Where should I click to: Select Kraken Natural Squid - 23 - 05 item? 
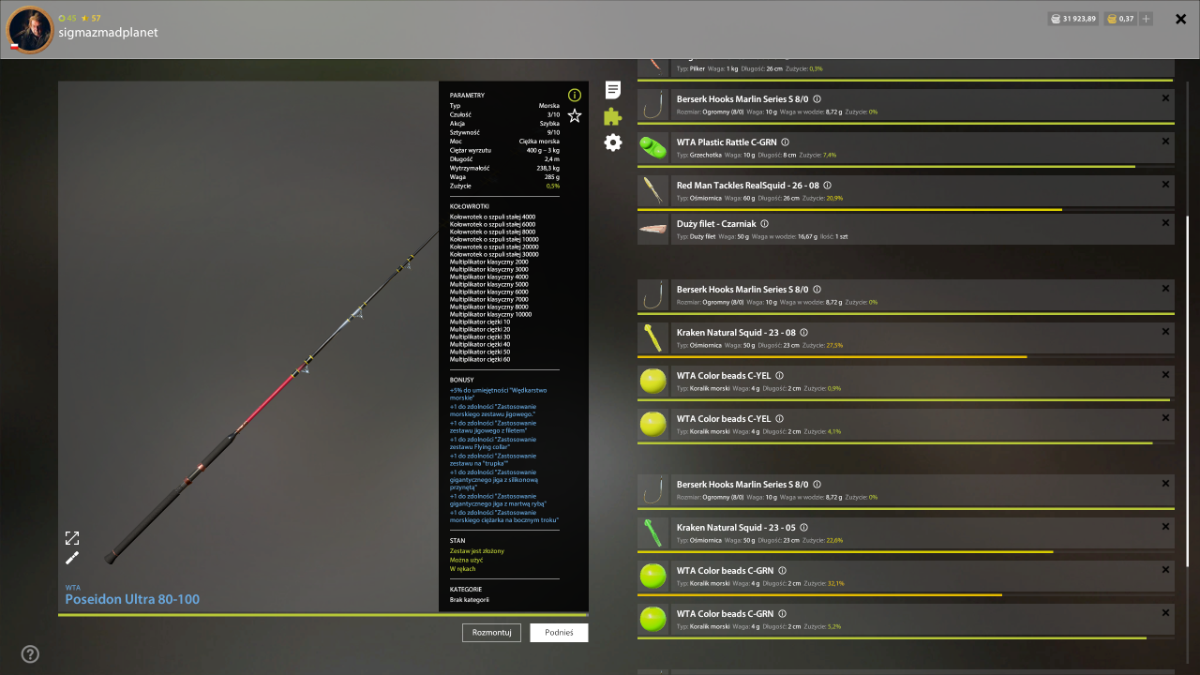click(905, 533)
